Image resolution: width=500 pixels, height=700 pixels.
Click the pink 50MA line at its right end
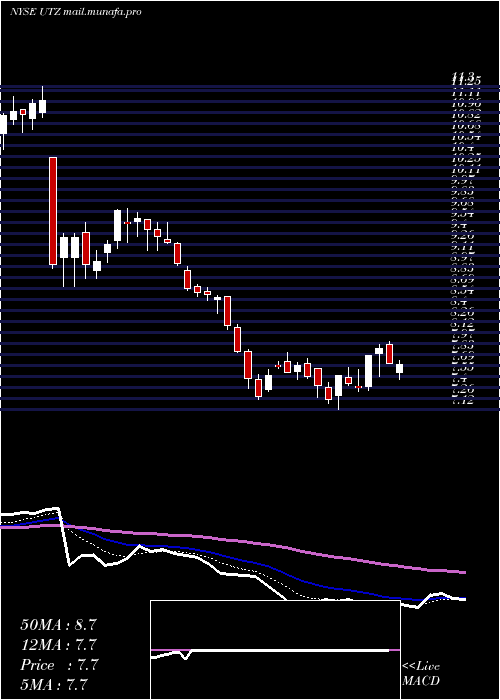tap(462, 572)
